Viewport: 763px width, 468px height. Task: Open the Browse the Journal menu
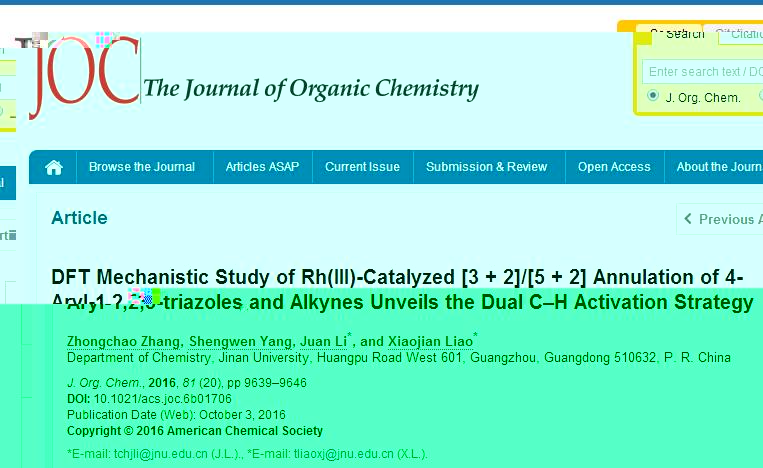[x=142, y=167]
